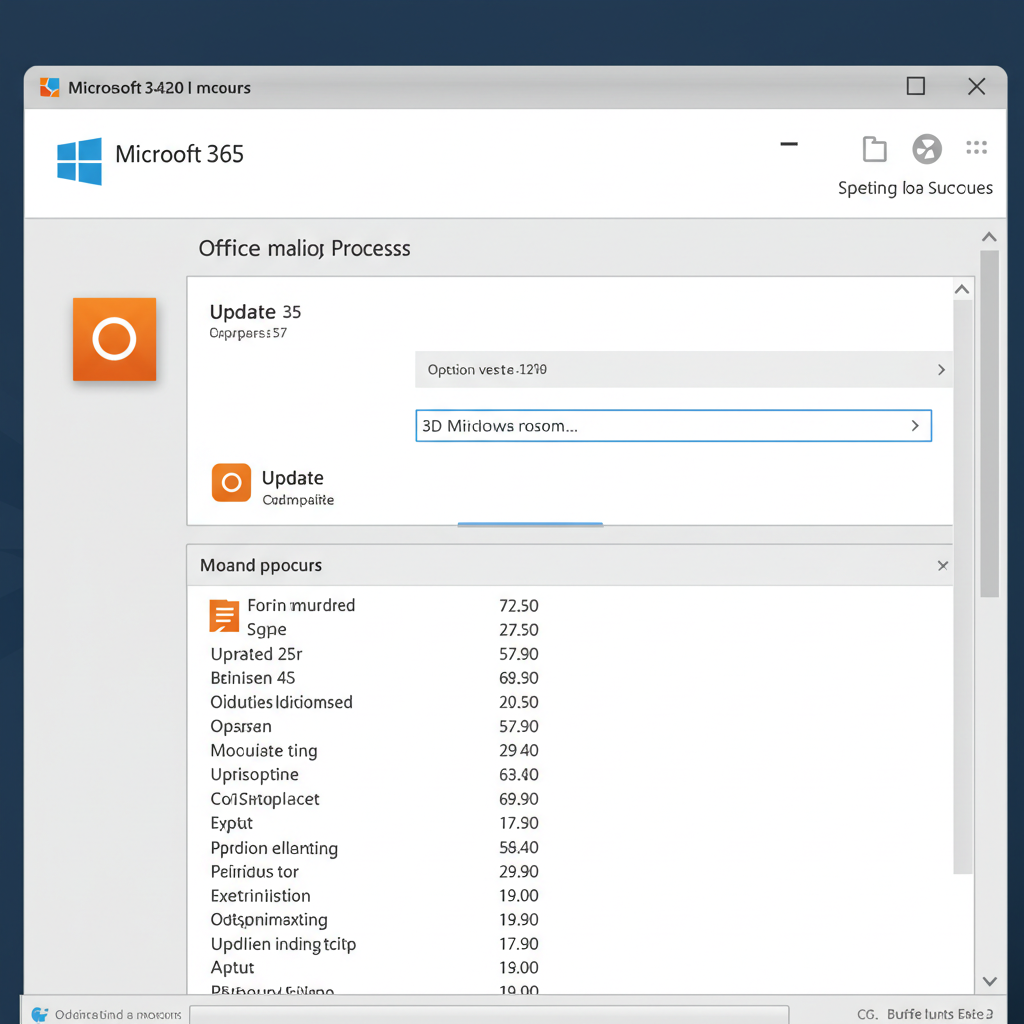
Task: Open the dots grid menu icon
Action: 976,148
